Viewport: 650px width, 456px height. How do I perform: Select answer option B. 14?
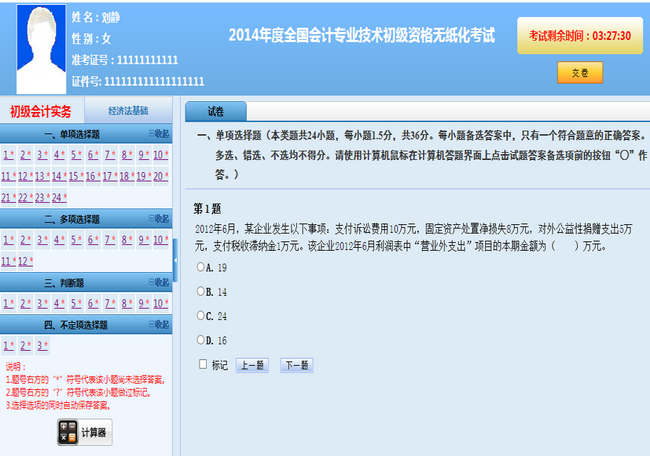201,291
